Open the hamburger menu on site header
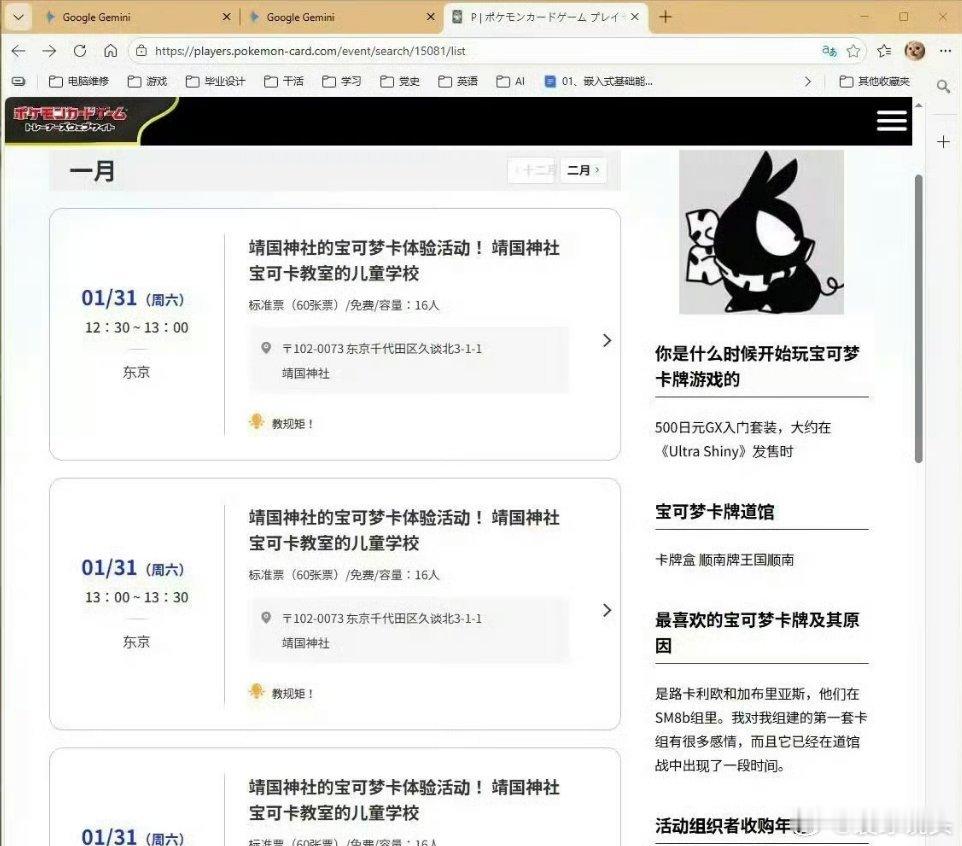The image size is (962, 846). click(x=891, y=120)
